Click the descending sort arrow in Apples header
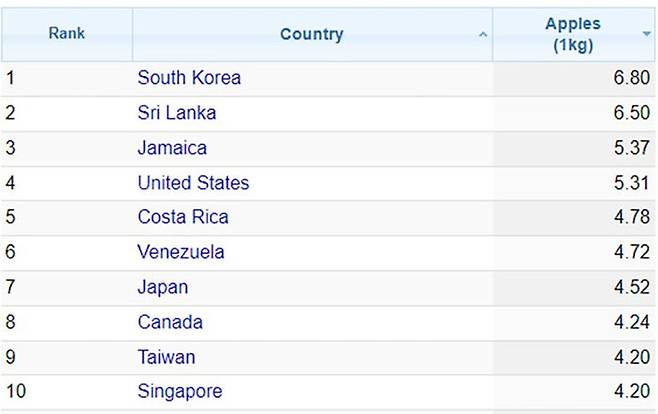Image resolution: width=658 pixels, height=414 pixels. pyautogui.click(x=647, y=34)
